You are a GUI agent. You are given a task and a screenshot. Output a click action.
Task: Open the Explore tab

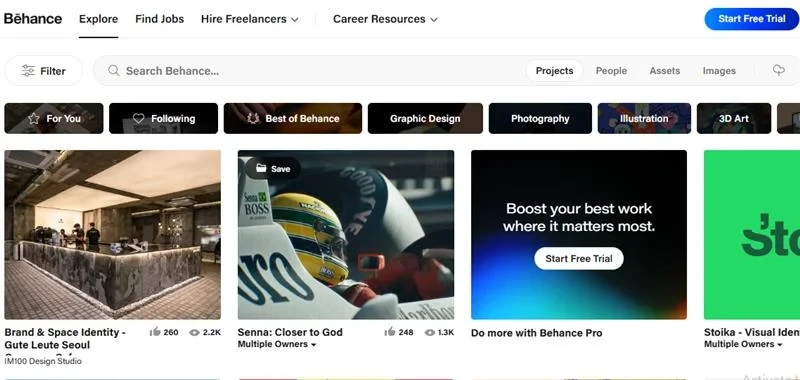(x=98, y=19)
